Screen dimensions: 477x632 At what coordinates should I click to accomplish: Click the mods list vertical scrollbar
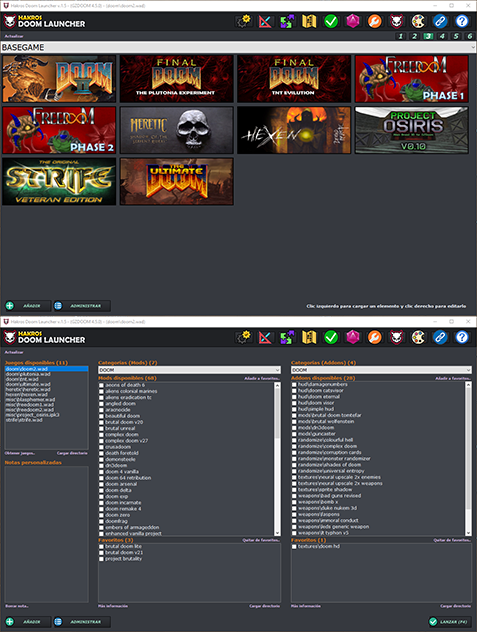coord(277,459)
